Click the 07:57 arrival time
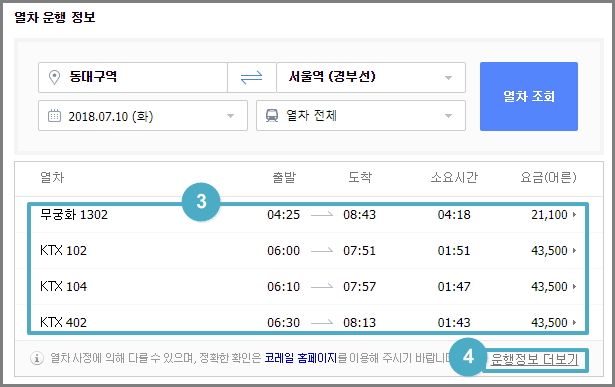 [359, 286]
